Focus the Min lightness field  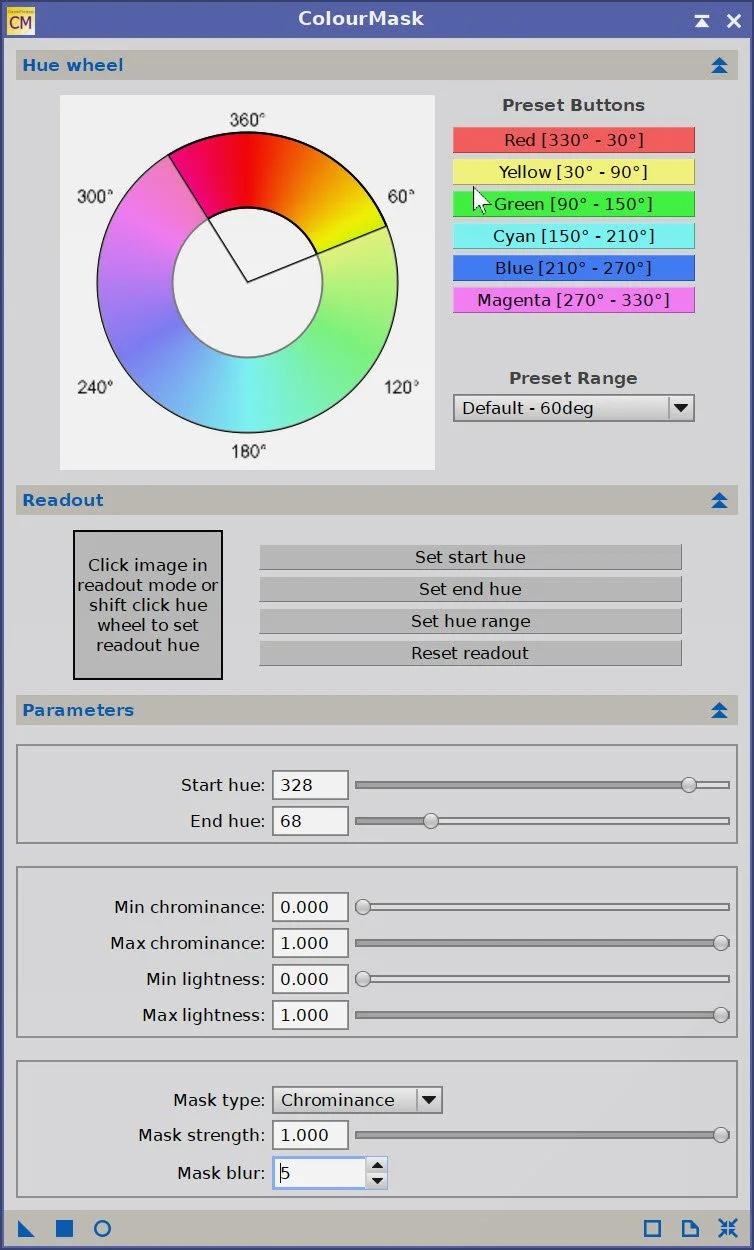[310, 979]
